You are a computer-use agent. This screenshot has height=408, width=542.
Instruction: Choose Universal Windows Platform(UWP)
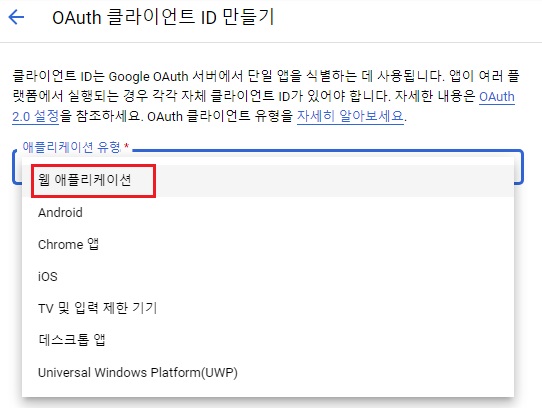point(268,372)
